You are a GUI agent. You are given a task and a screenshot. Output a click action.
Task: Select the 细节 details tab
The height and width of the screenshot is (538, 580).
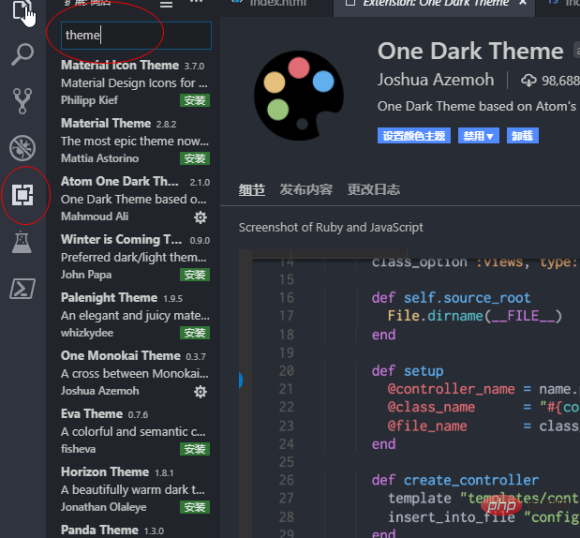pyautogui.click(x=252, y=189)
